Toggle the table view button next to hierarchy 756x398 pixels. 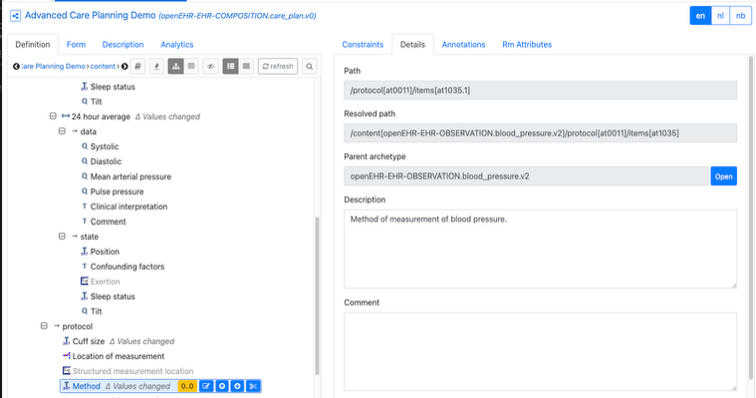(191, 67)
